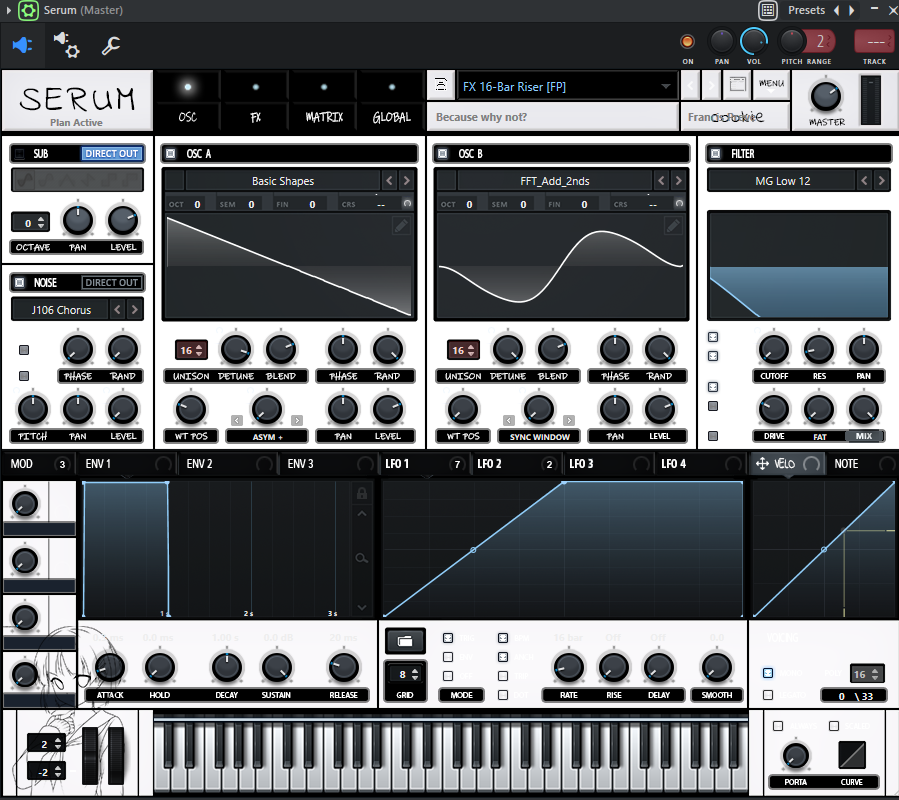Viewport: 899px width, 800px height.
Task: Click the save preset document icon
Action: coord(737,86)
